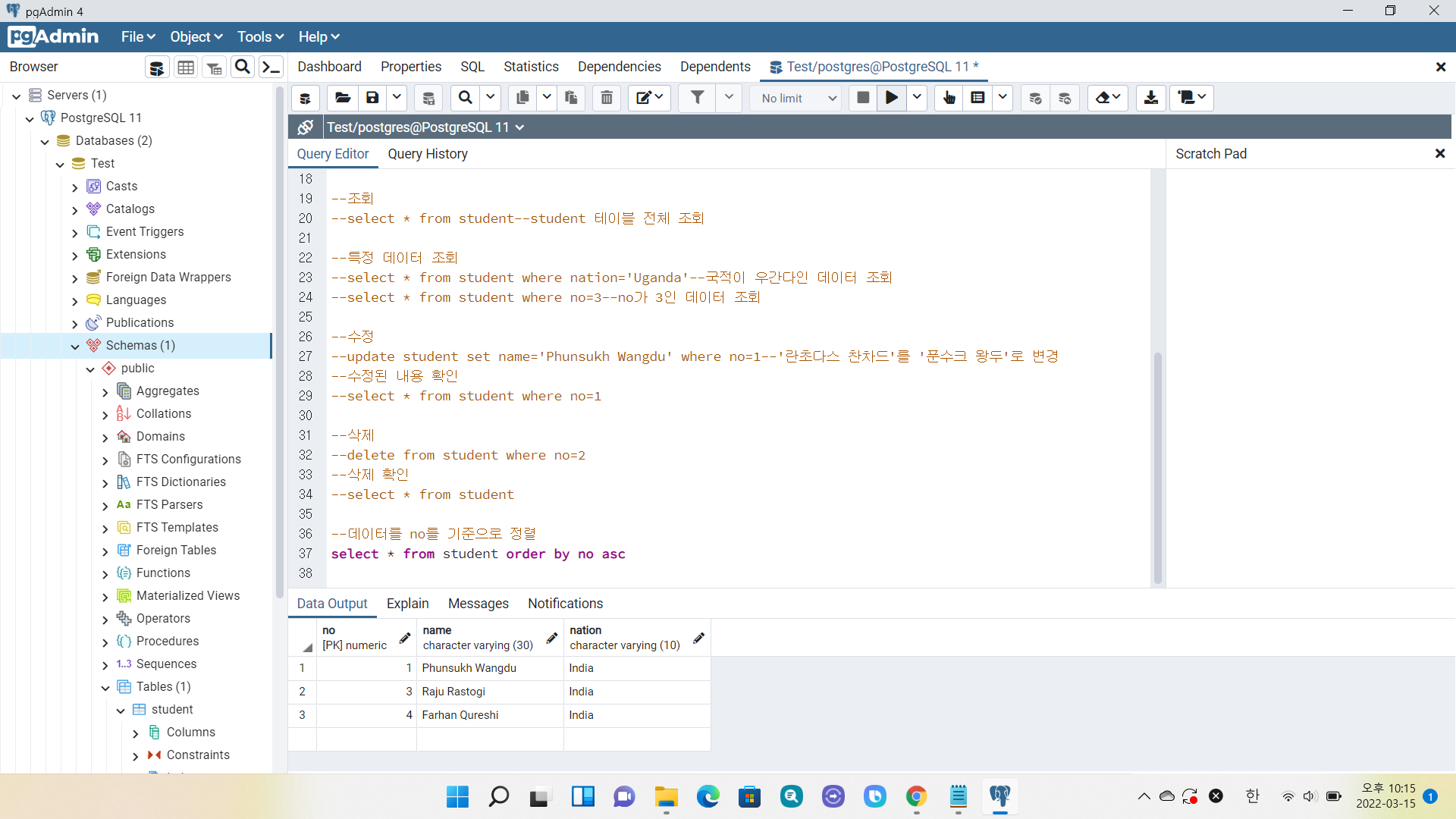Click the Download results icon
Viewport: 1456px width, 819px height.
pos(1150,98)
